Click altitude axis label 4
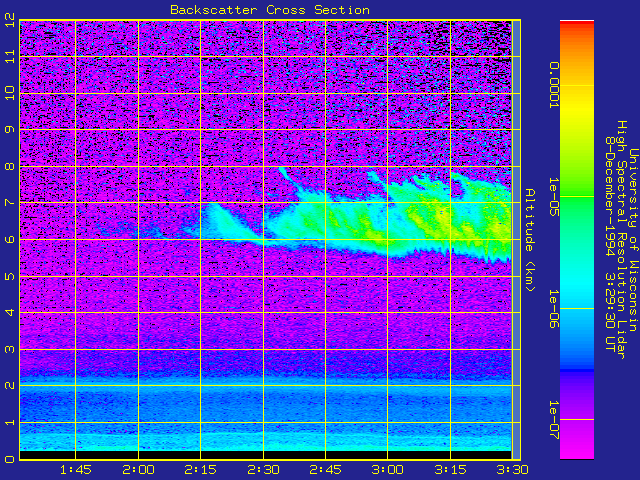This screenshot has height=480, width=640. pos(10,313)
